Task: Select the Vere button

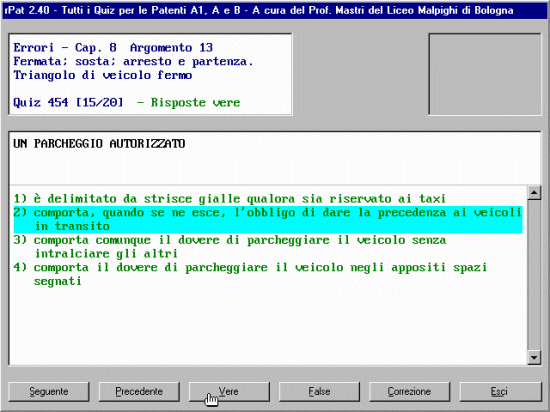Action: [229, 391]
